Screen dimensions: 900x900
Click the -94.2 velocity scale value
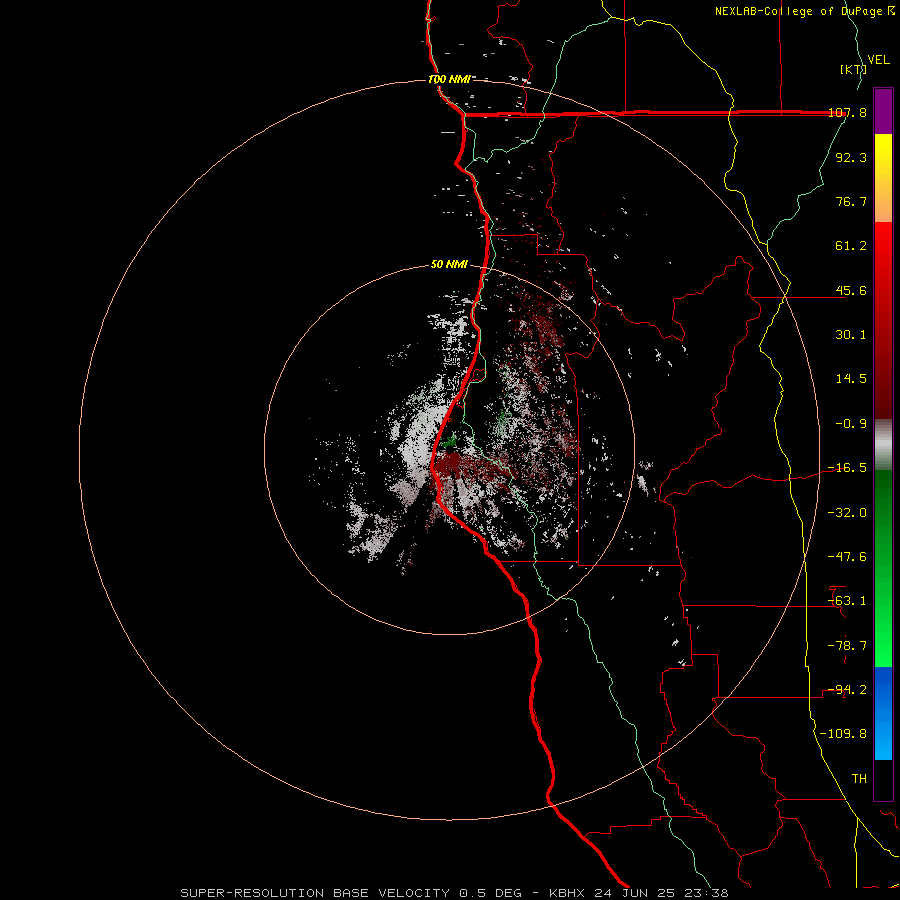(847, 690)
